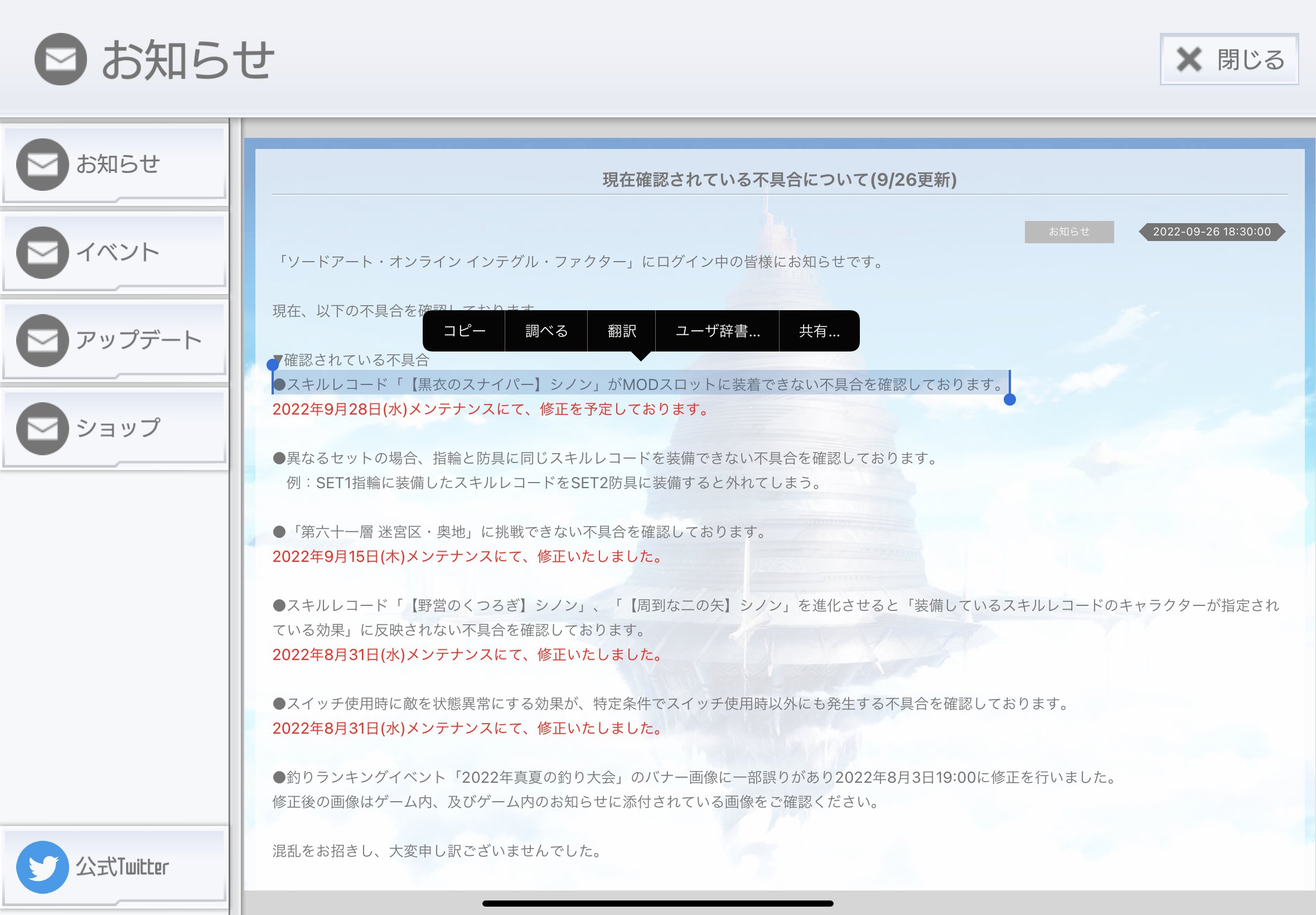
Task: Click the Twitter bird icon
Action: click(42, 867)
